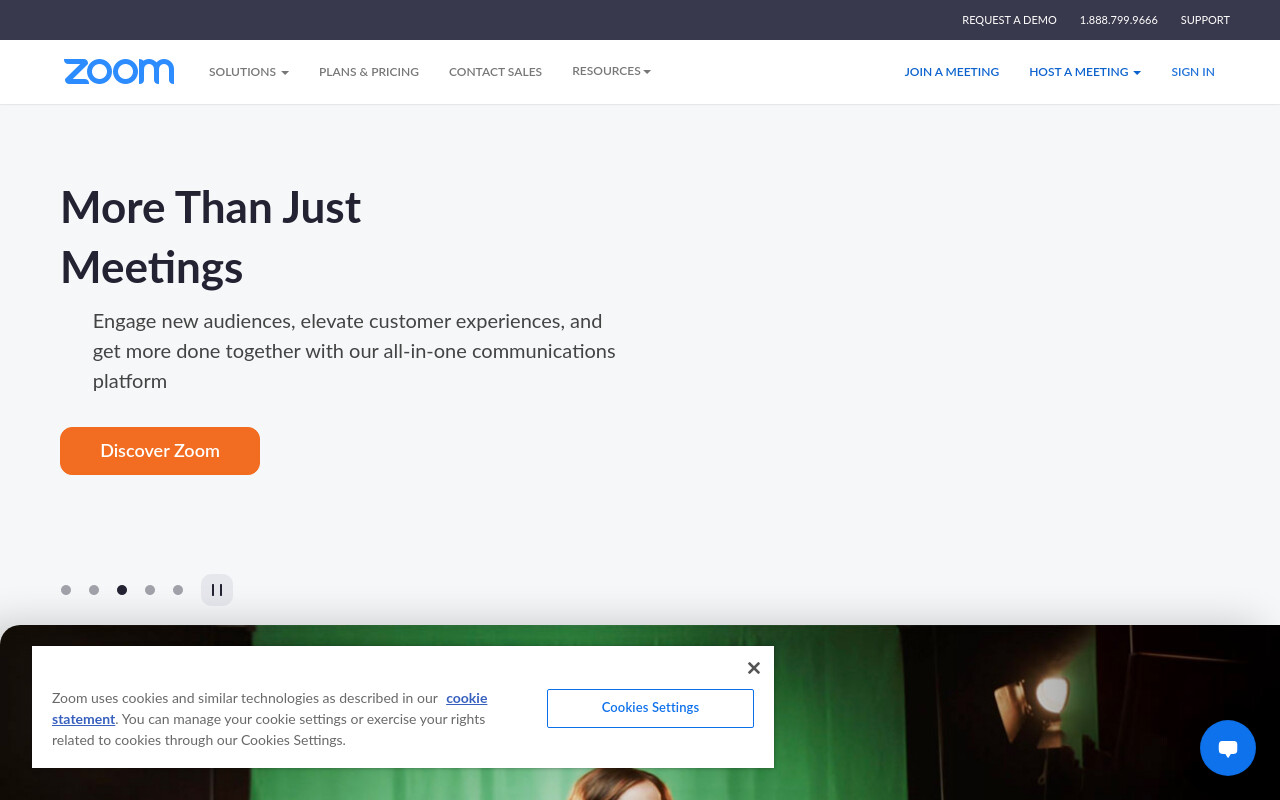1280x800 pixels.
Task: Open Plans & Pricing page
Action: [369, 72]
